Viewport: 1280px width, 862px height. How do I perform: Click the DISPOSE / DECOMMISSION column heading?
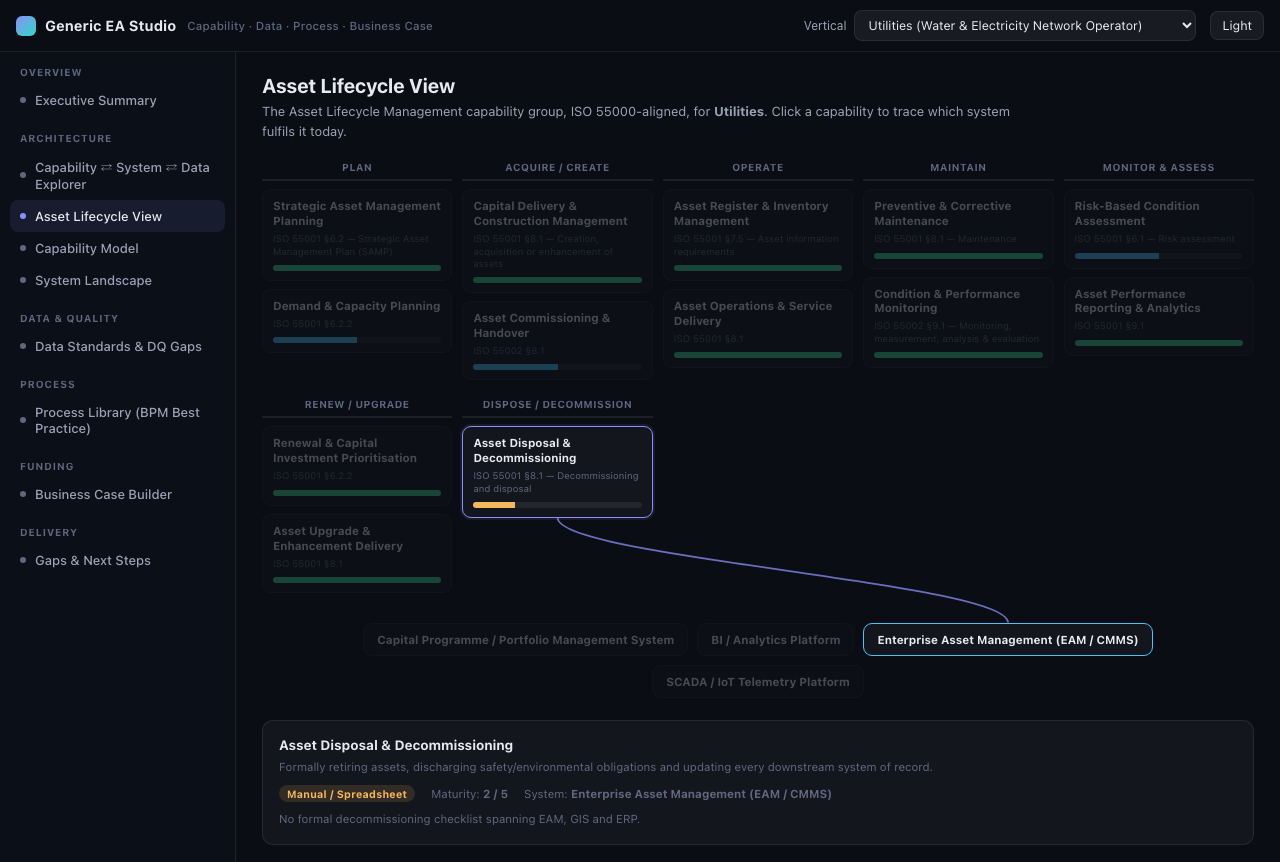click(557, 405)
